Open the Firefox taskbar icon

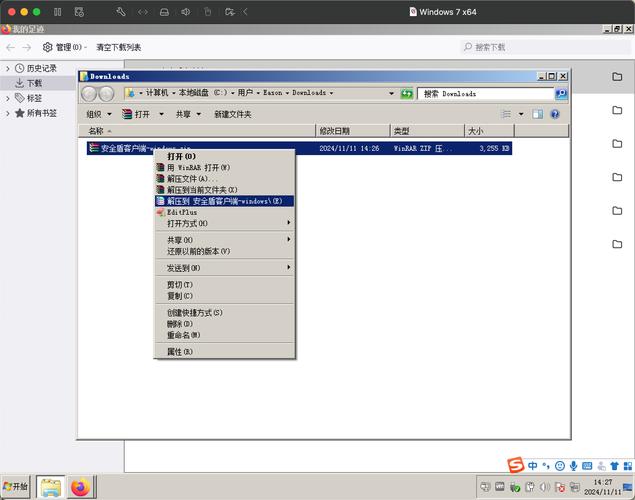tap(81, 487)
